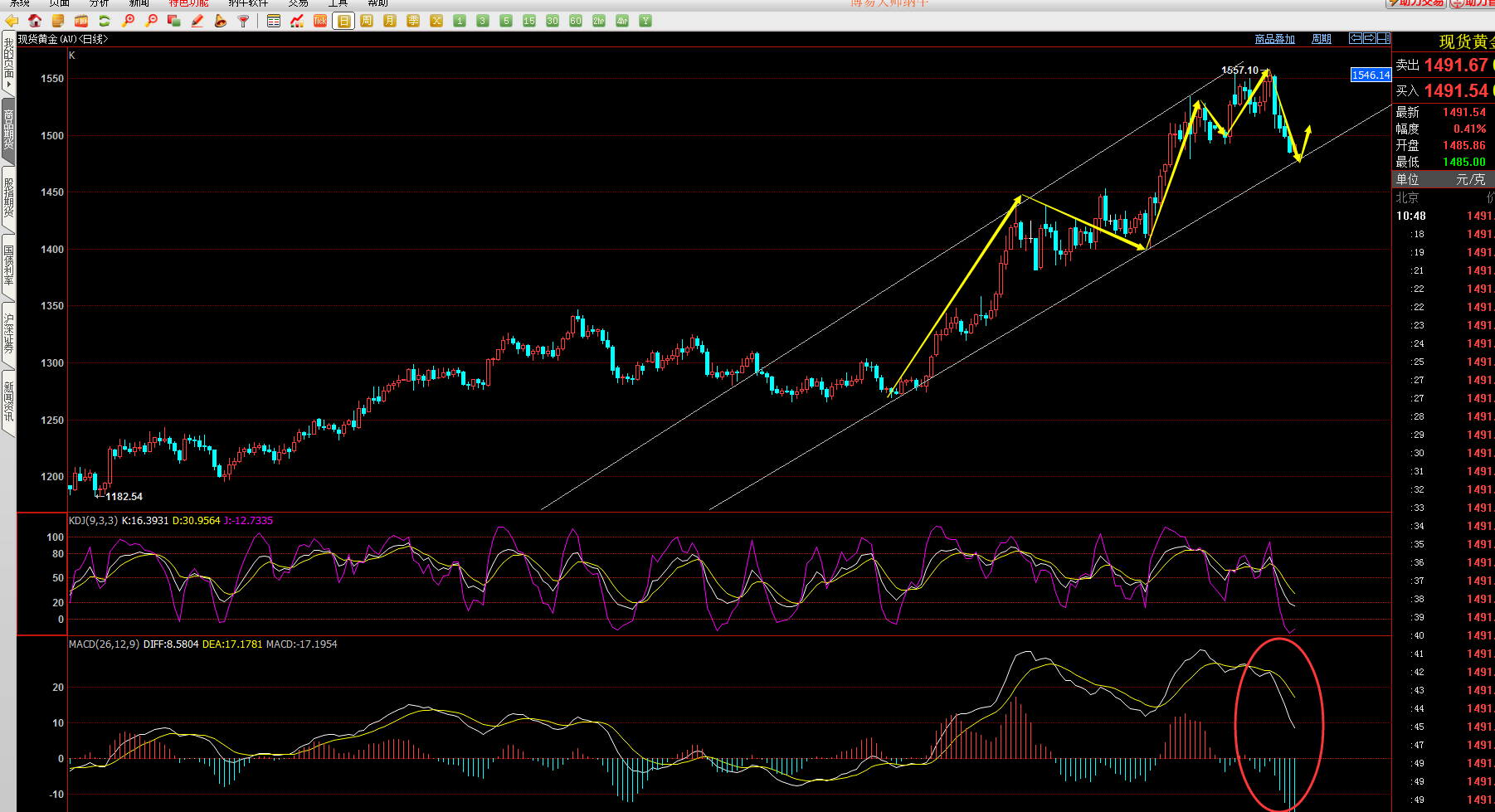Click the 幅度 value 0.41%
Viewport: 1495px width, 812px height.
click(x=1470, y=129)
